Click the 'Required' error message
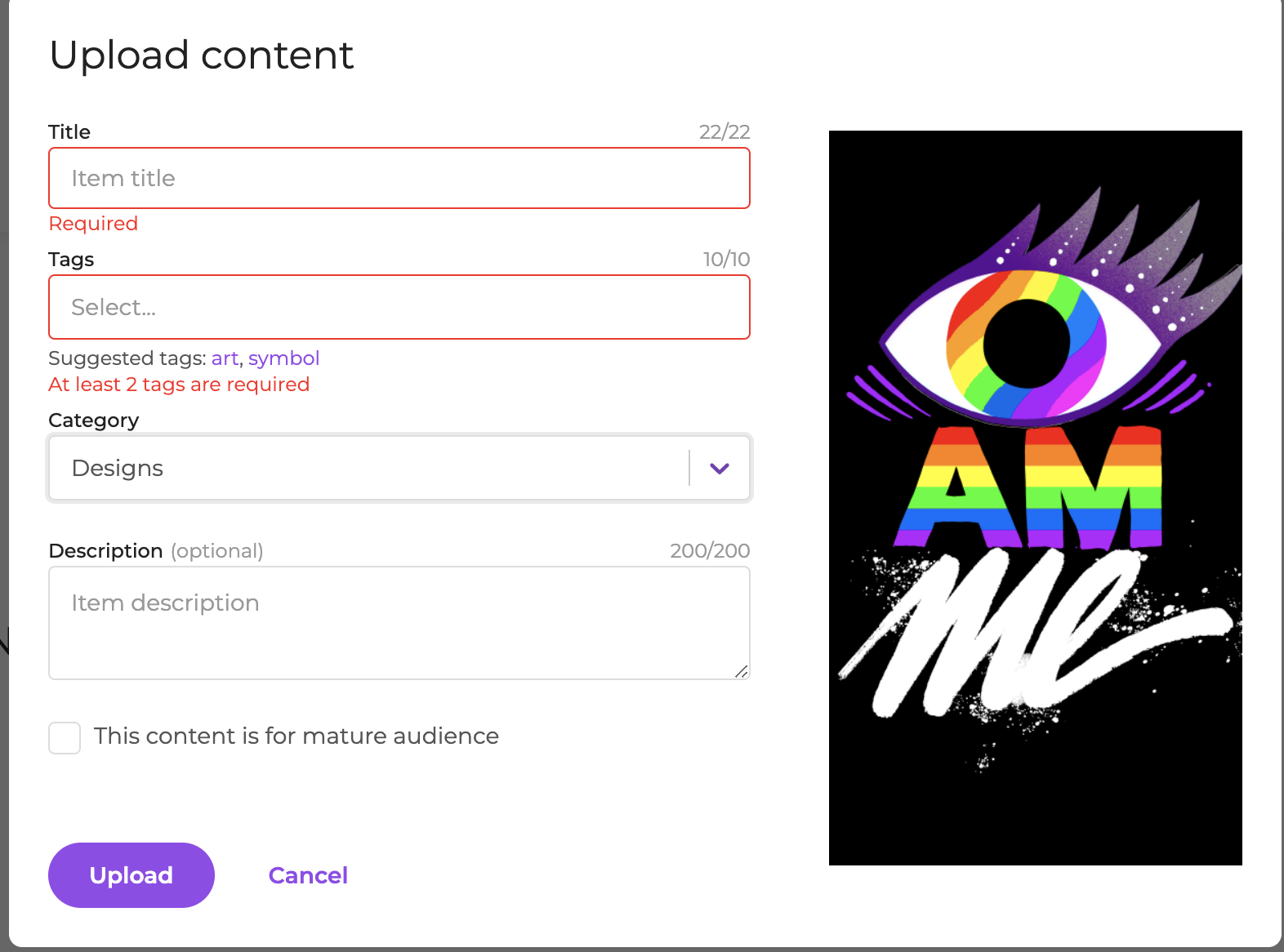1284x952 pixels. point(93,224)
